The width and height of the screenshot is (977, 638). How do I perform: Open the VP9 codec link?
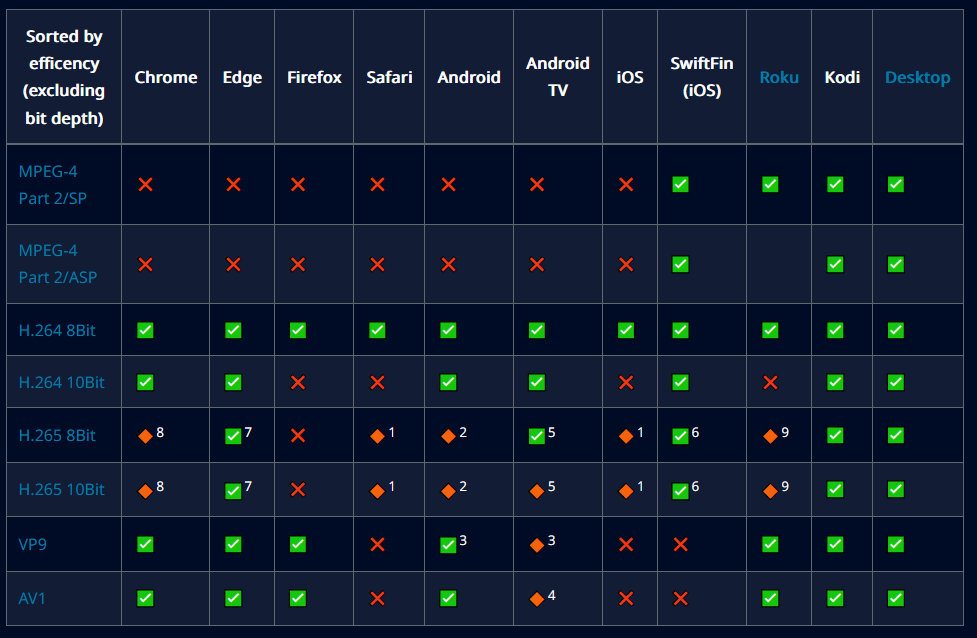click(x=32, y=543)
